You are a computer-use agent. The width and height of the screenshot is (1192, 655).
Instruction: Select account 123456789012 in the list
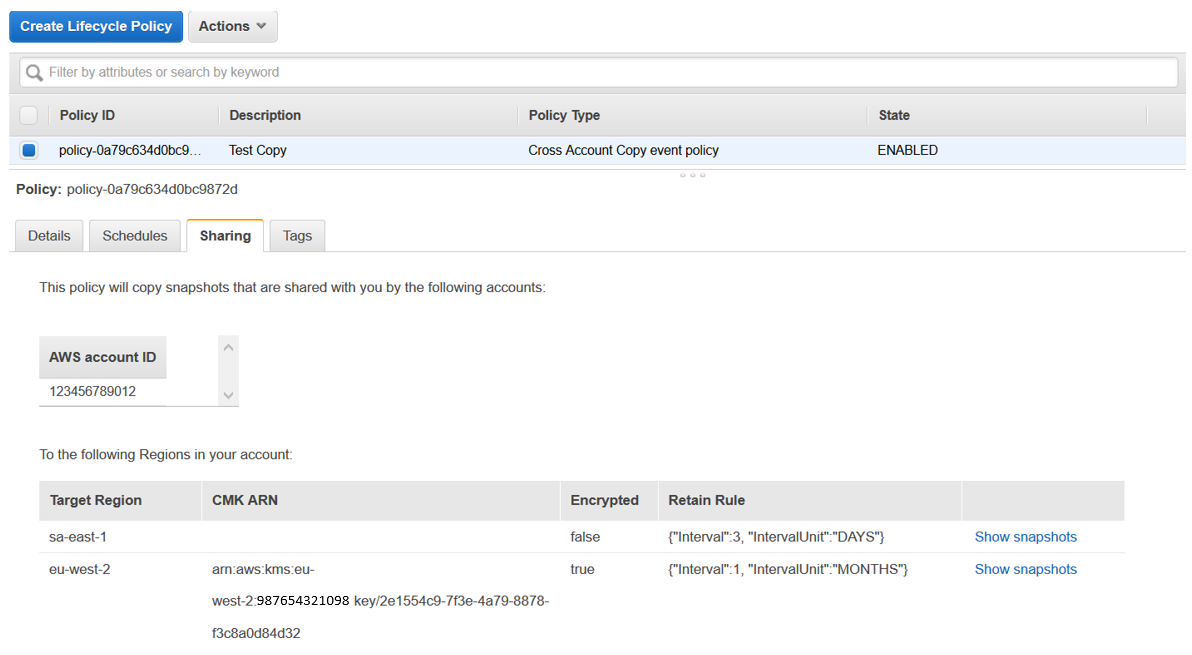click(x=91, y=389)
